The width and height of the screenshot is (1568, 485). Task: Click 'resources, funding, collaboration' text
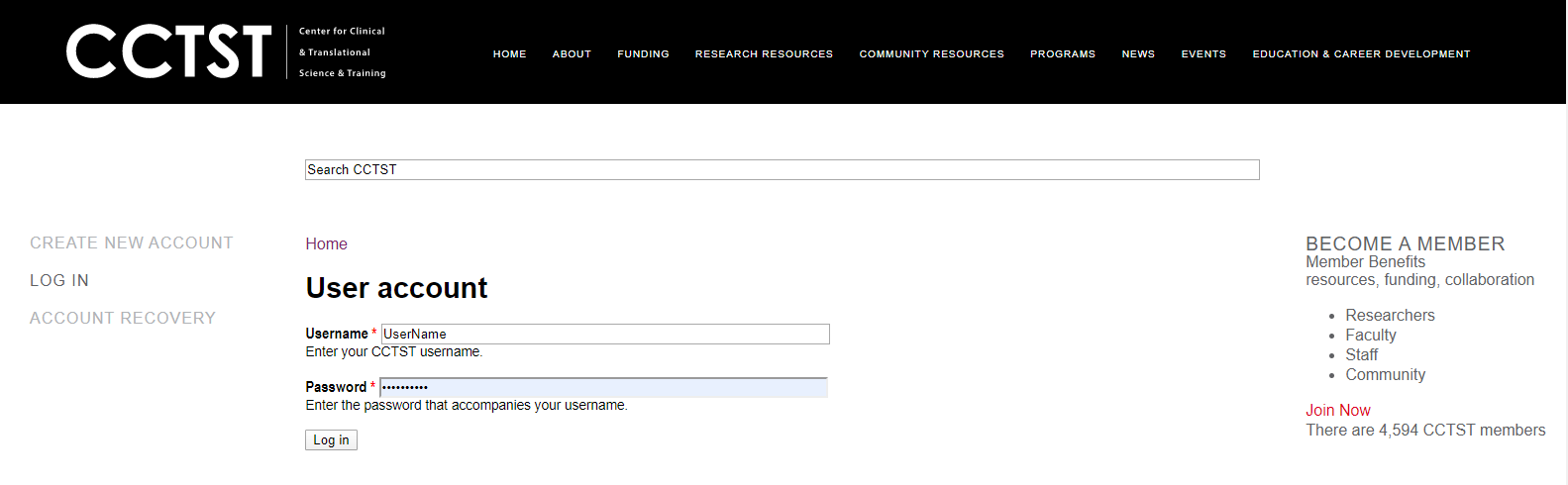pyautogui.click(x=1419, y=279)
